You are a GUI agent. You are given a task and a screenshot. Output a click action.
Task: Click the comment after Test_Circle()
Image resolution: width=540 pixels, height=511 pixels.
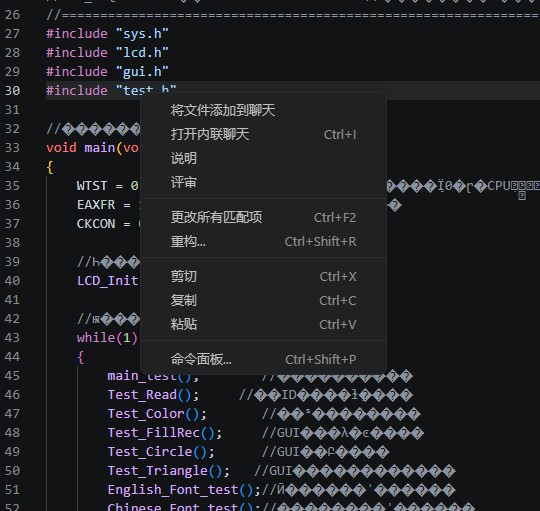click(x=325, y=452)
